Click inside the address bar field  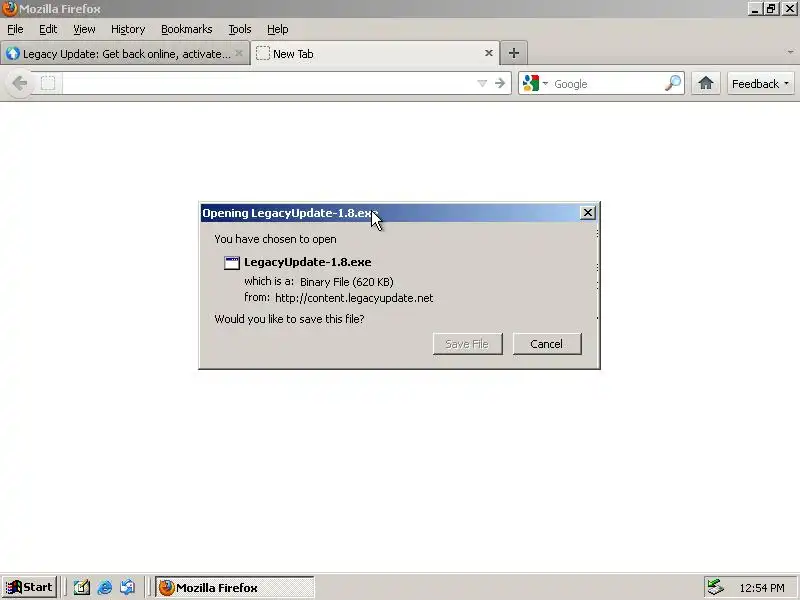pos(268,83)
